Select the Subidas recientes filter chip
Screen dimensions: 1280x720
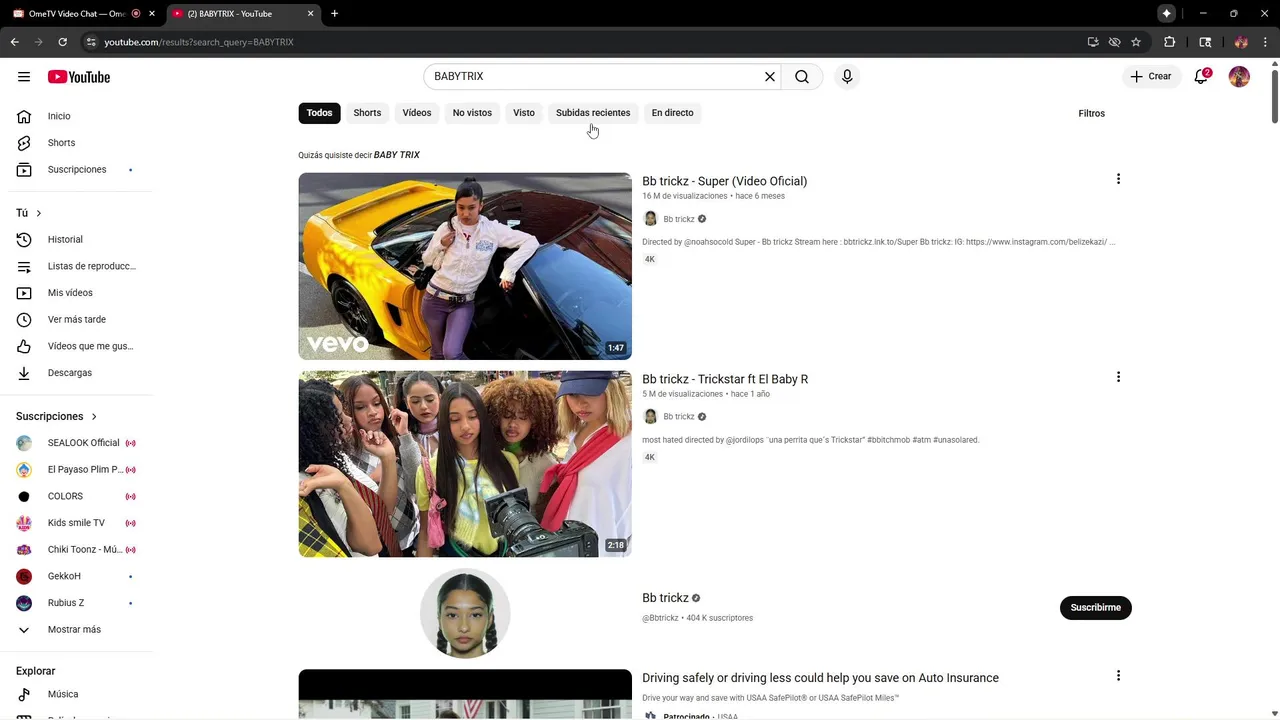click(593, 113)
